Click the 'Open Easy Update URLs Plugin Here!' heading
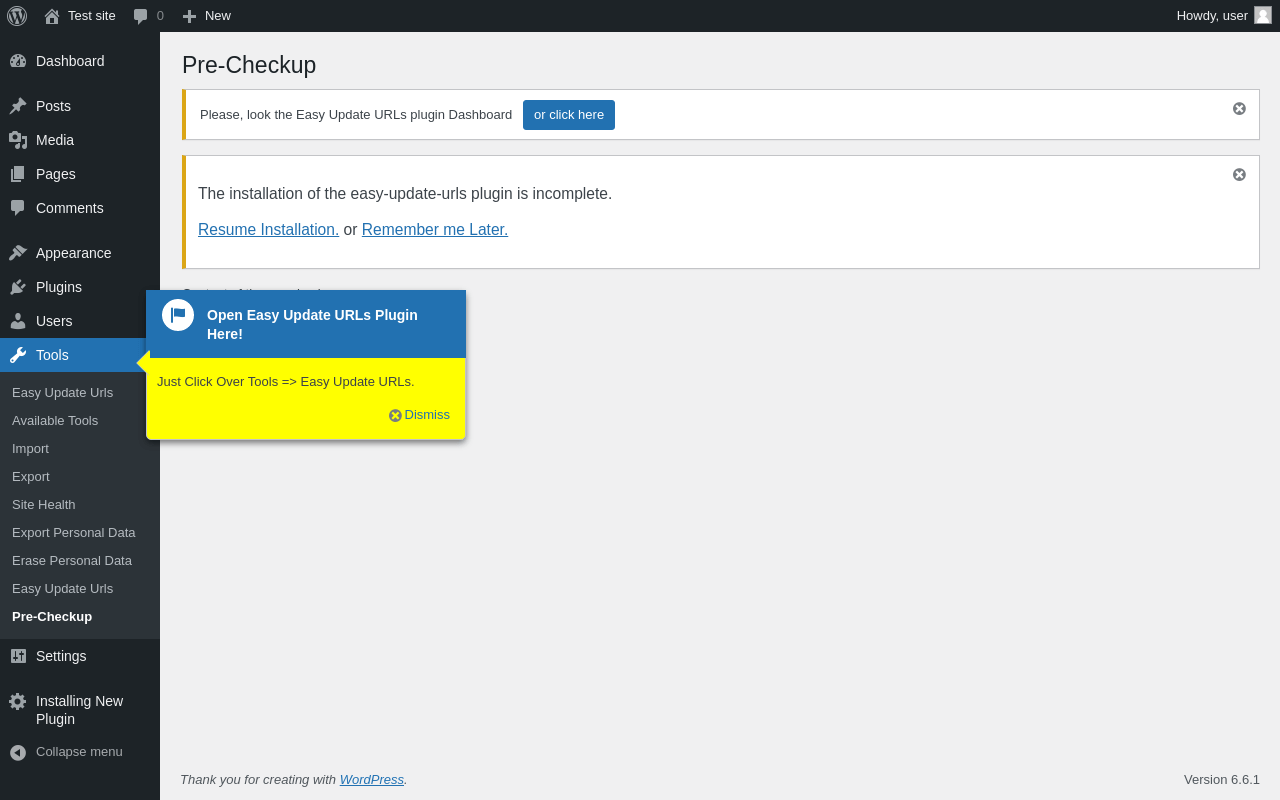The width and height of the screenshot is (1280, 800). pyautogui.click(x=312, y=324)
